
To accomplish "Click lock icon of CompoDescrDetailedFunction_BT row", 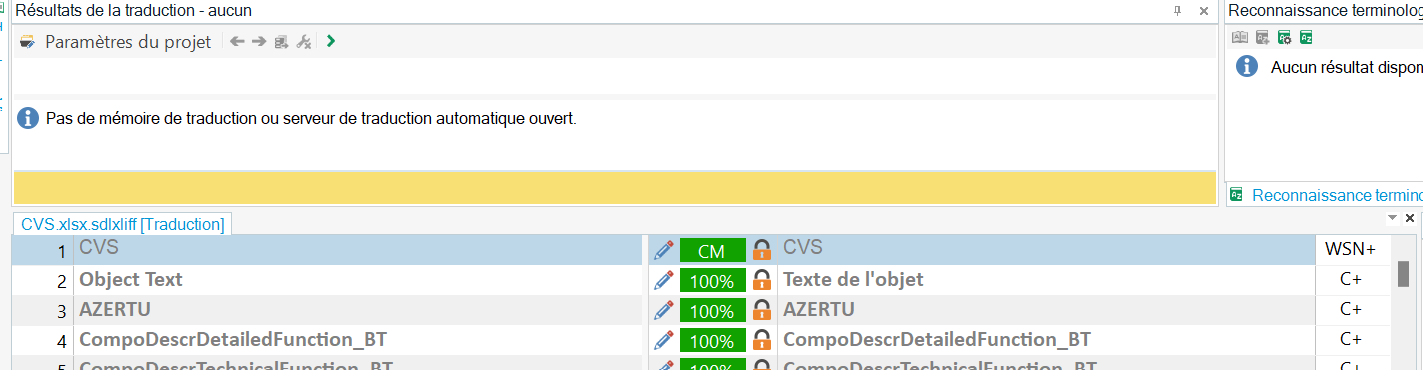I will pos(762,340).
